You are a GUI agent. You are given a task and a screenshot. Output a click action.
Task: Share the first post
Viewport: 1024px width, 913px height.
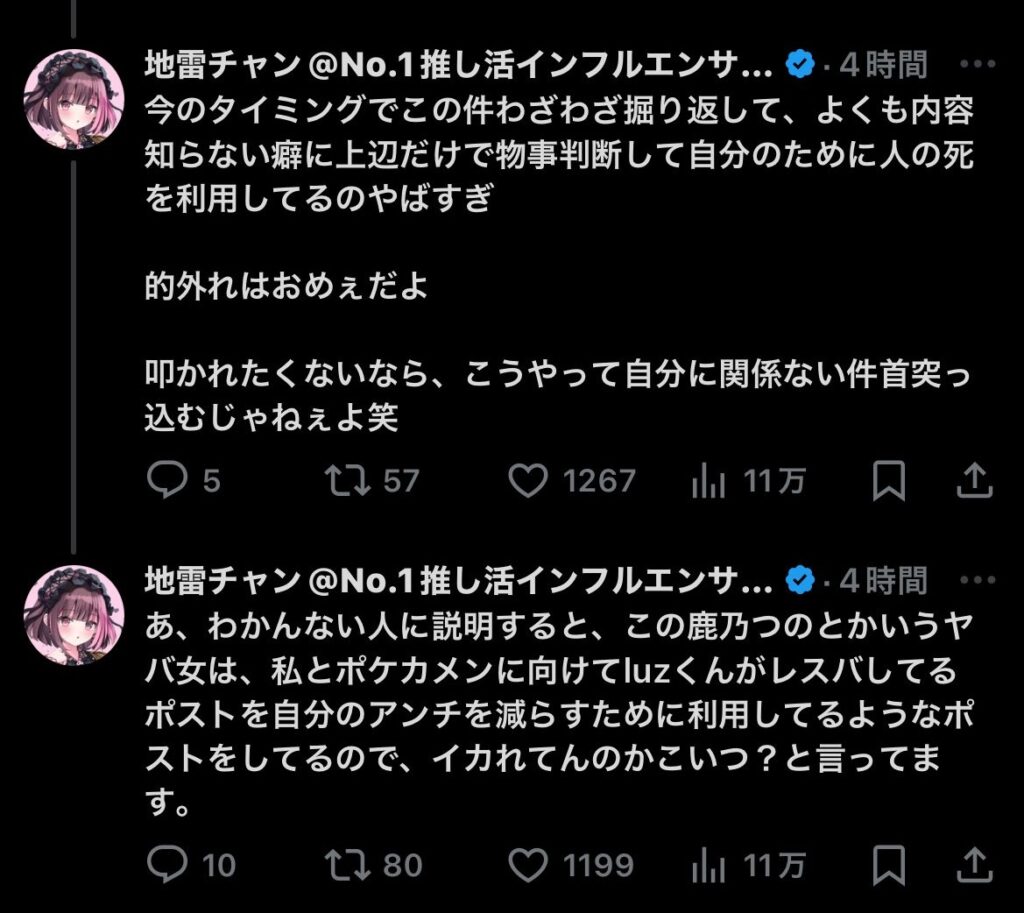(973, 482)
